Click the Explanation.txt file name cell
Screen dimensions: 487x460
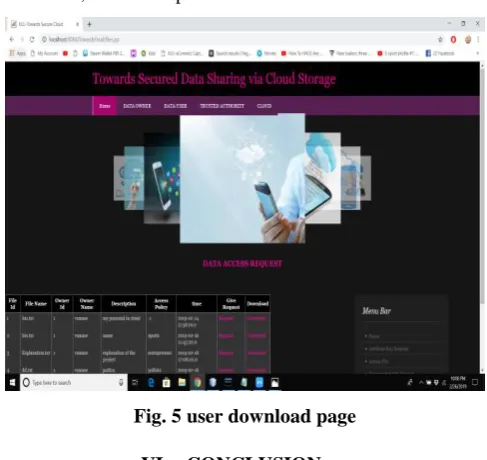[x=36, y=353]
